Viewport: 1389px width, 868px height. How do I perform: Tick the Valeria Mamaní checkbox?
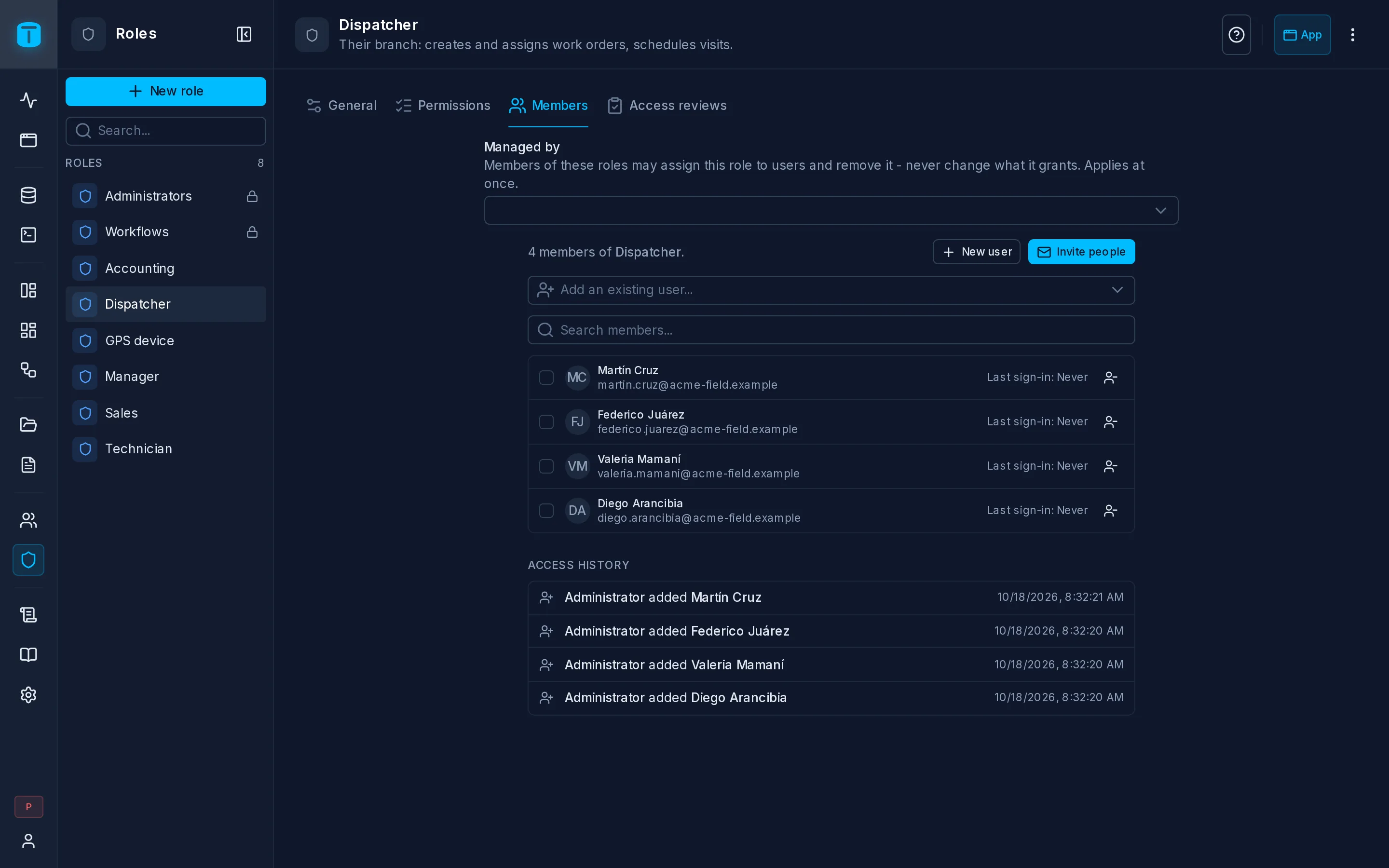pyautogui.click(x=546, y=466)
